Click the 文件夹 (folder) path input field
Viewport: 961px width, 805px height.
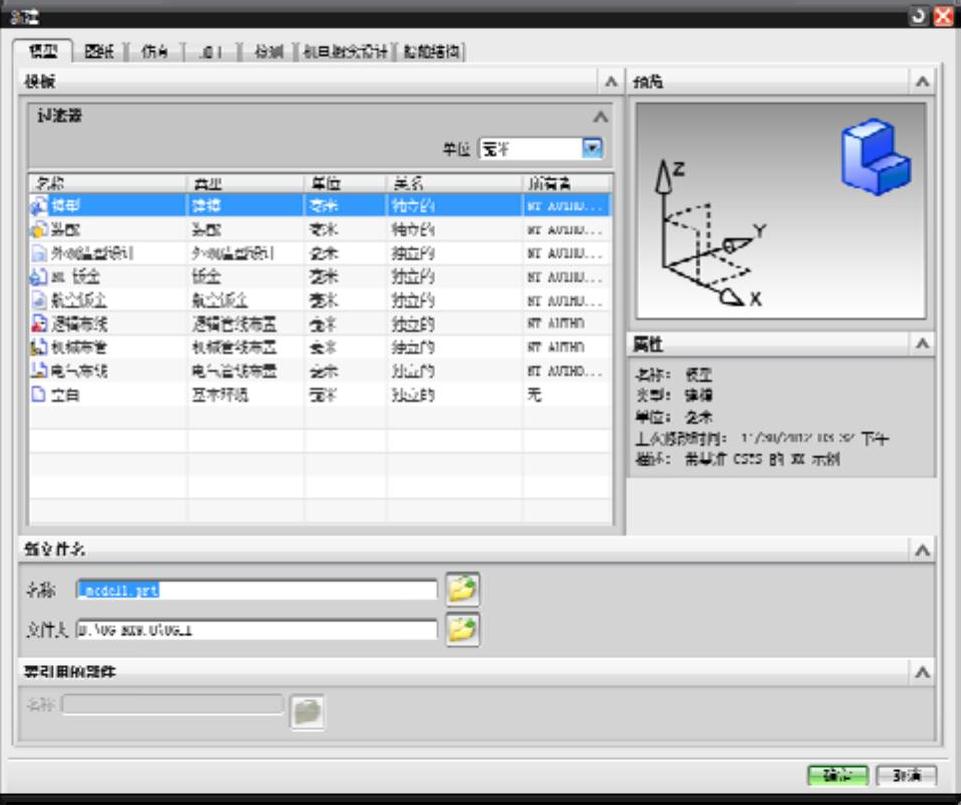pyautogui.click(x=257, y=630)
